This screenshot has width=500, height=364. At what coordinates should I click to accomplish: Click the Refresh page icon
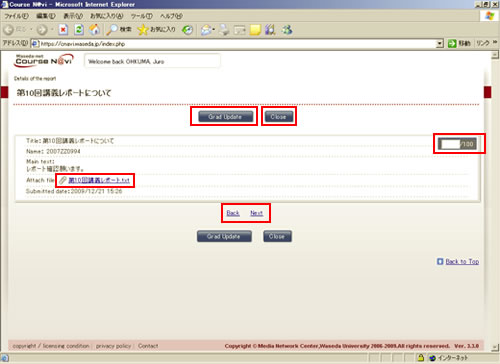click(x=79, y=30)
